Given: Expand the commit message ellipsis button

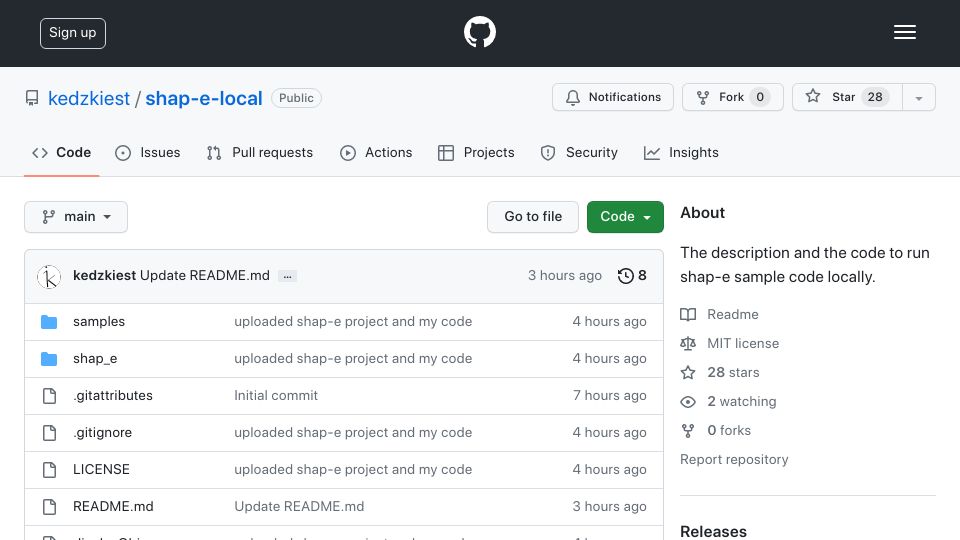Looking at the screenshot, I should tap(287, 276).
